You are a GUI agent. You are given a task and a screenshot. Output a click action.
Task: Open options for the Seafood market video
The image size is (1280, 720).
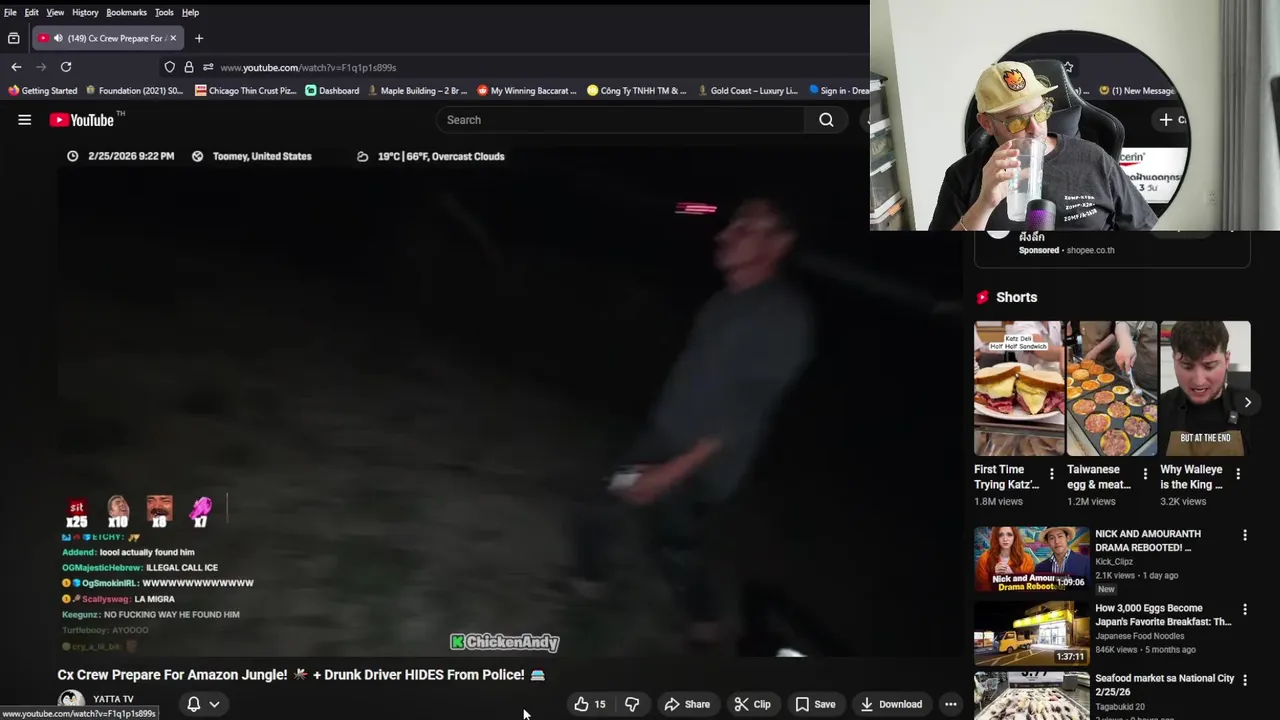pos(1245,680)
